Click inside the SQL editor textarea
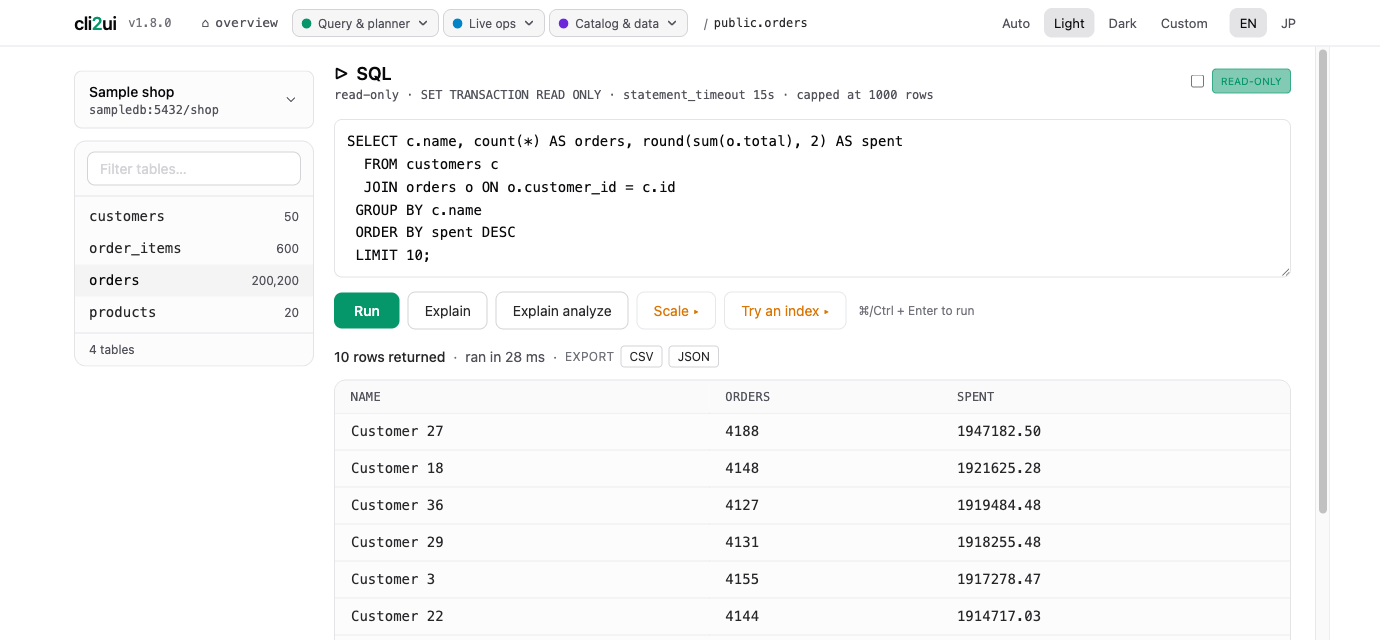This screenshot has height=640, width=1380. [812, 198]
